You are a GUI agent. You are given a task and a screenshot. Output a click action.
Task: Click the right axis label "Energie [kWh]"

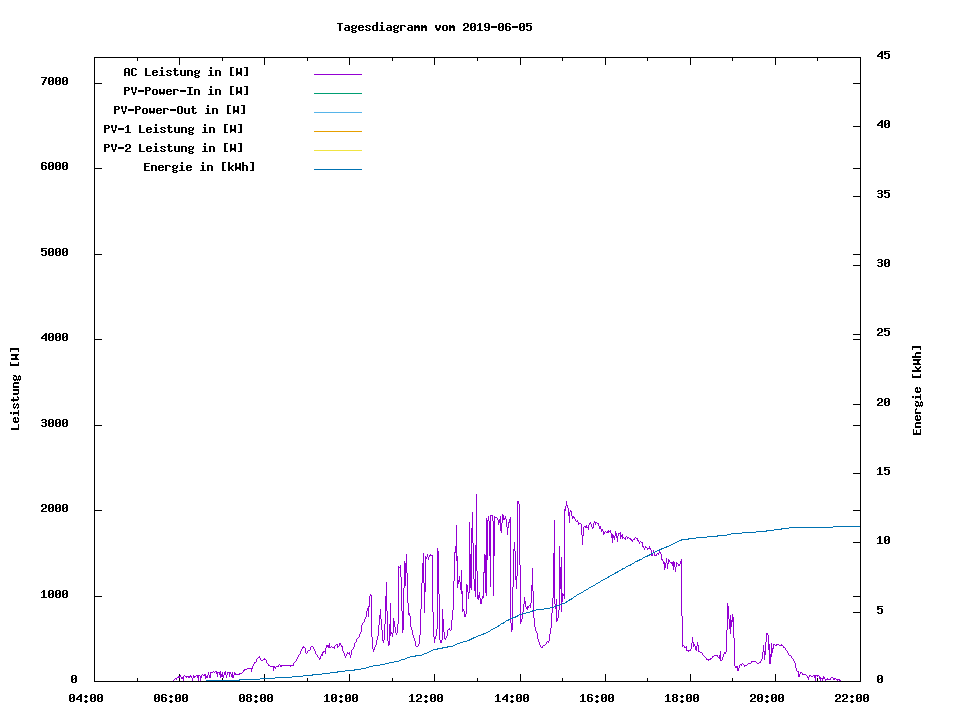coord(917,390)
